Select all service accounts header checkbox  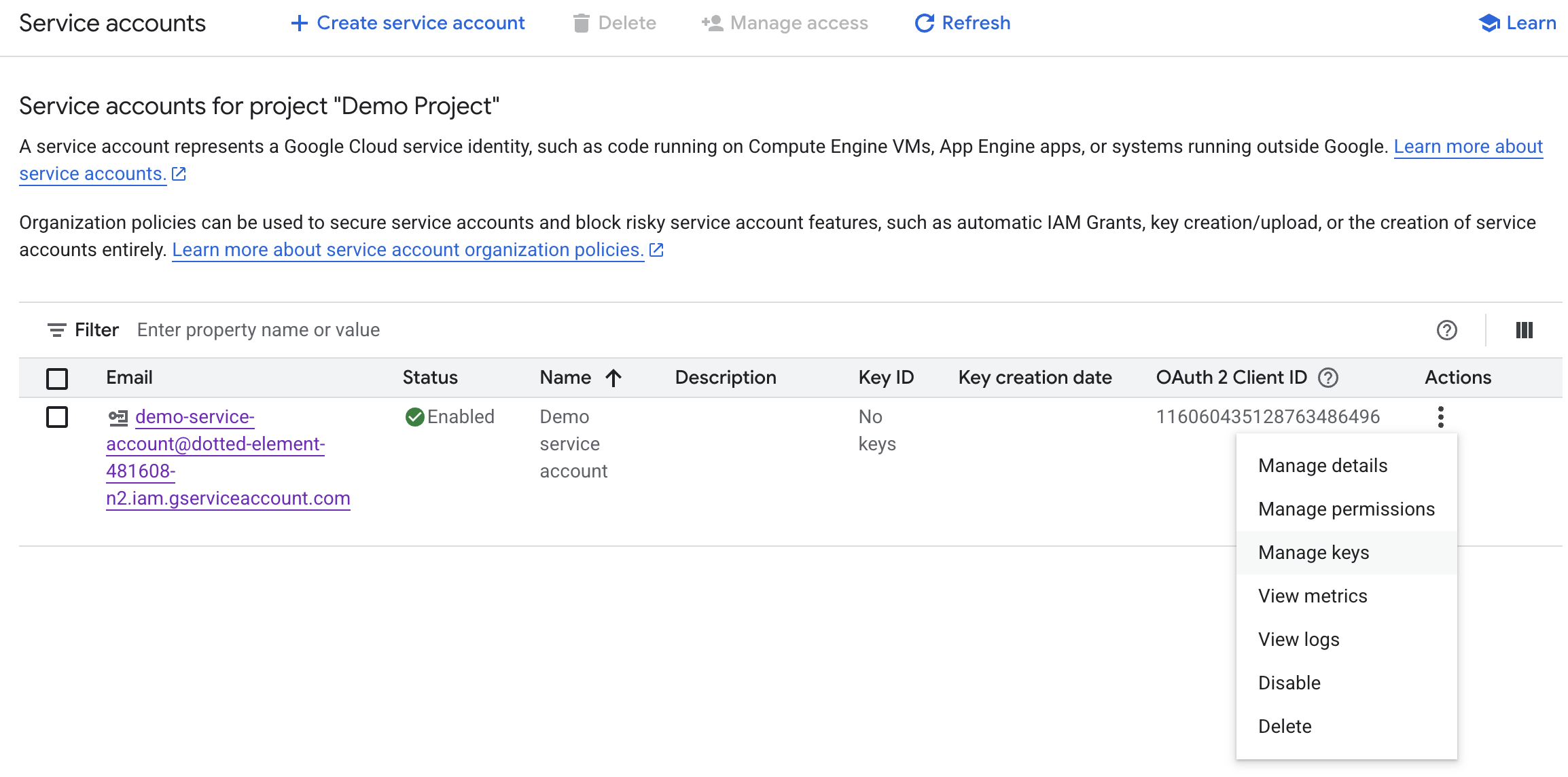click(x=57, y=378)
